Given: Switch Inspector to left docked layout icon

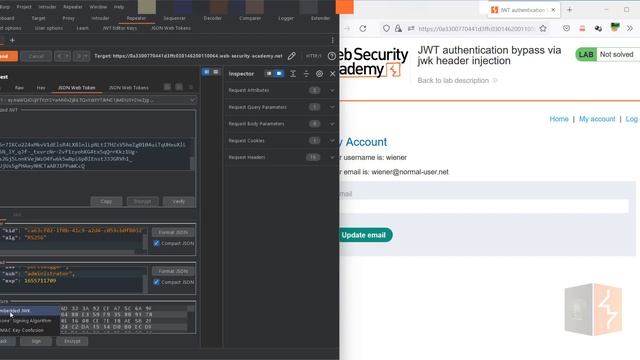Looking at the screenshot, I should [x=269, y=73].
